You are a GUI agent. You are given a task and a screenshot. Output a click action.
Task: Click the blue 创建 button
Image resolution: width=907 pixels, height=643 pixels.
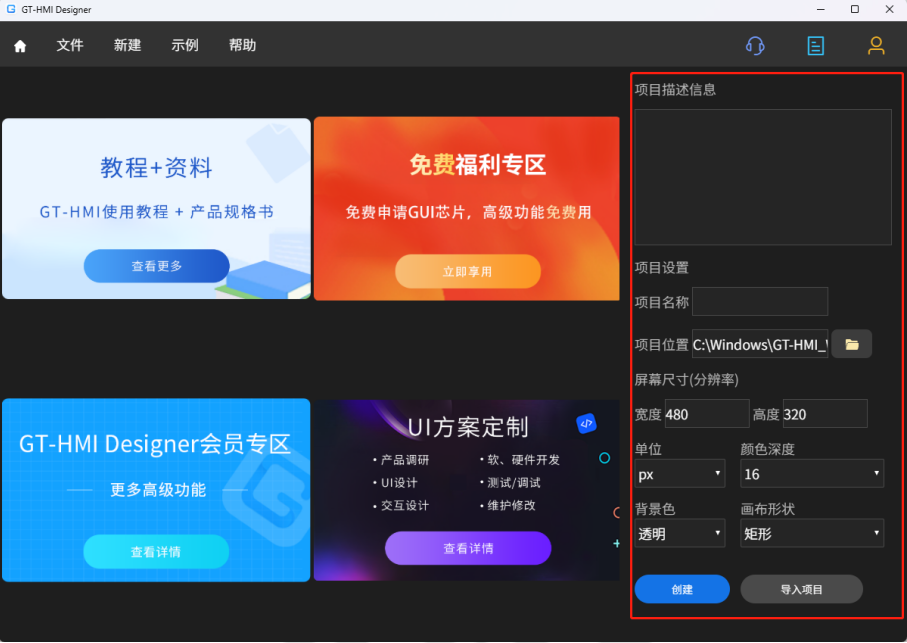[682, 589]
